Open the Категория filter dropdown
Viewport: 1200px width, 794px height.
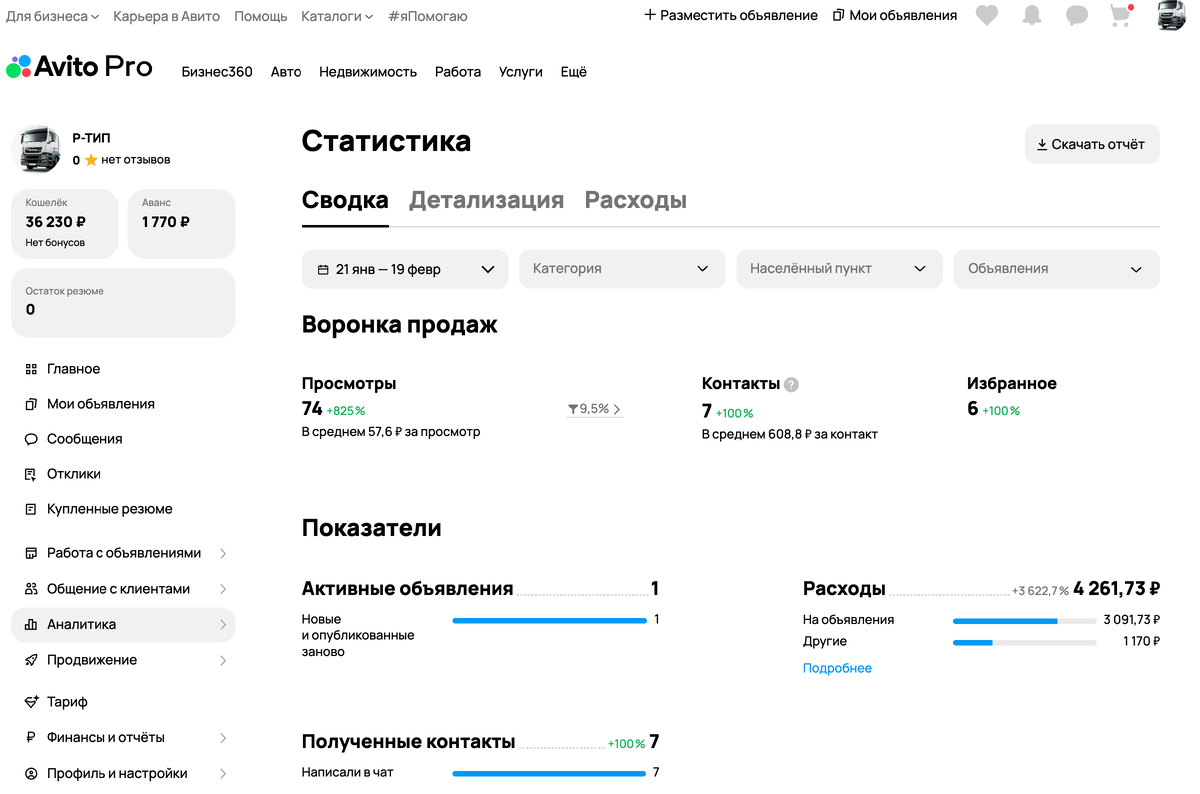pos(622,269)
